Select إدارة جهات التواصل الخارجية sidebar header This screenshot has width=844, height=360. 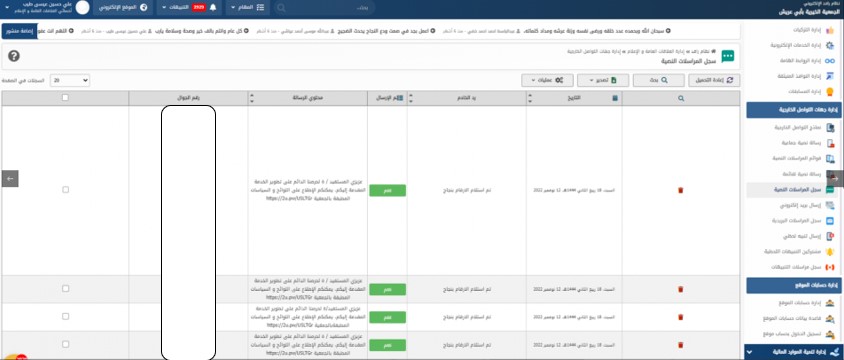click(x=794, y=110)
